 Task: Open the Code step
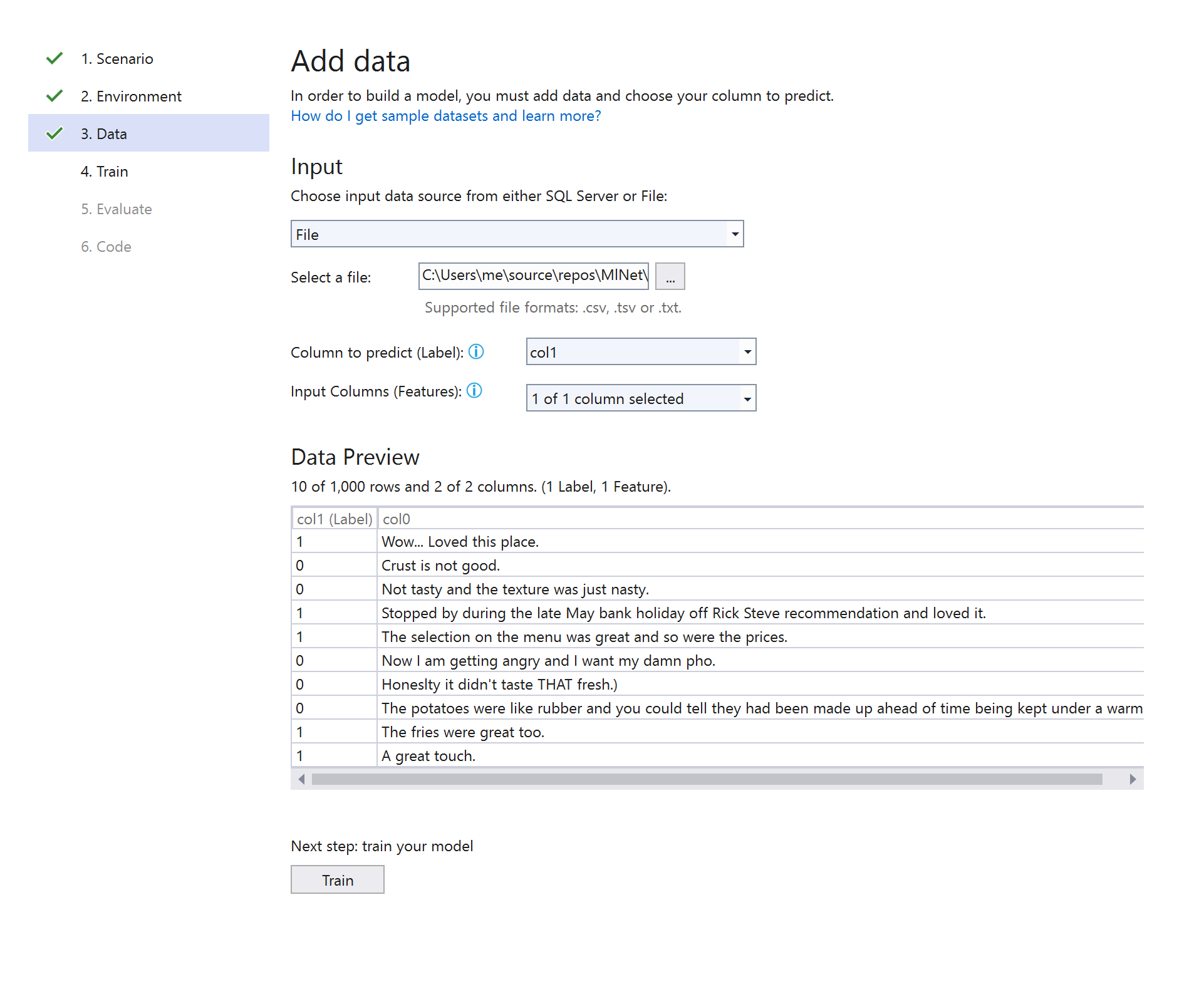105,246
